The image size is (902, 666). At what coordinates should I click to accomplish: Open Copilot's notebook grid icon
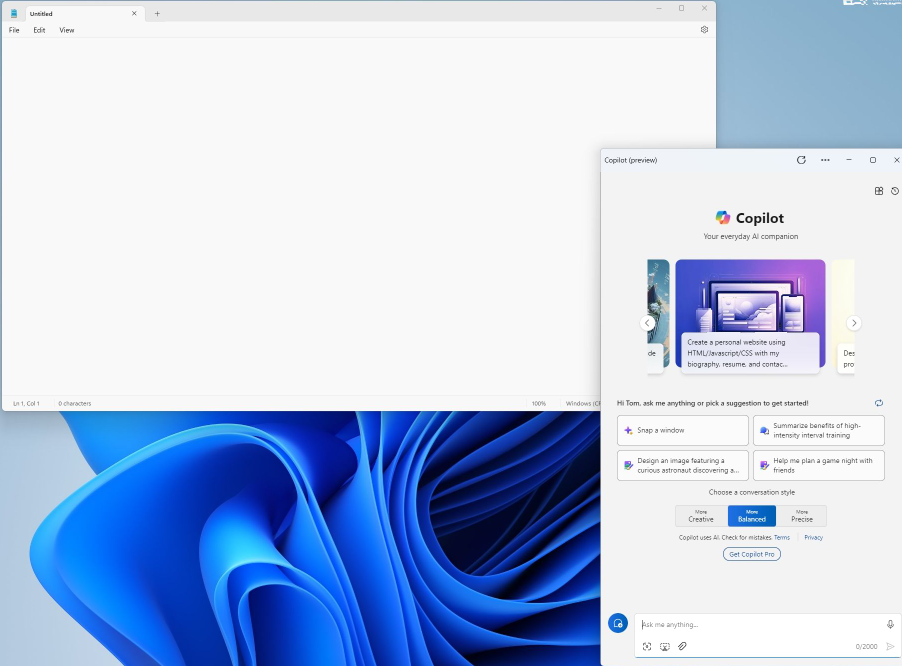pyautogui.click(x=878, y=190)
